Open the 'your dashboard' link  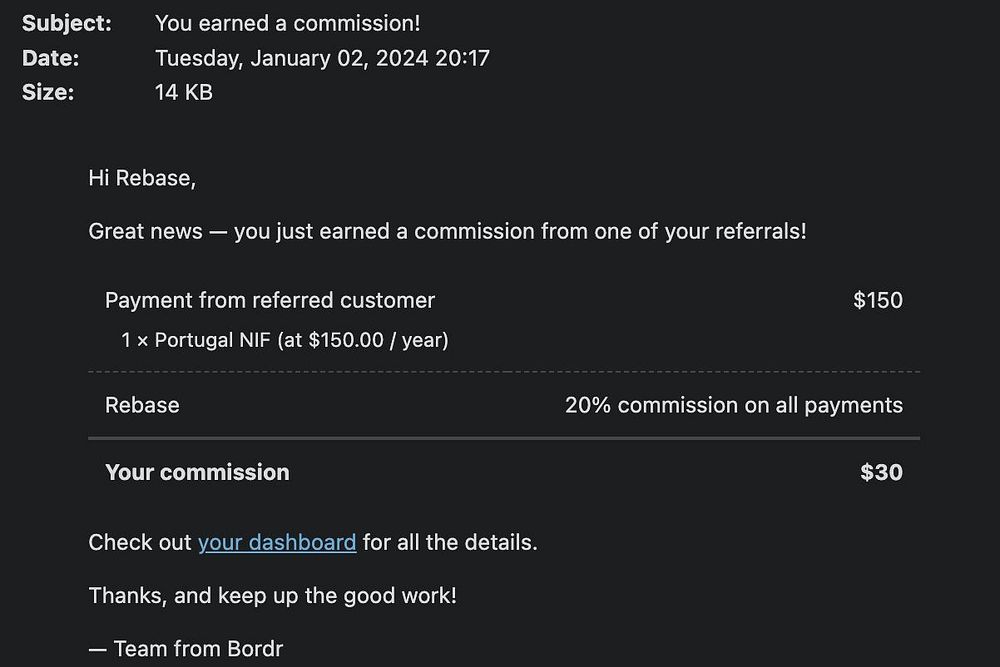point(276,542)
